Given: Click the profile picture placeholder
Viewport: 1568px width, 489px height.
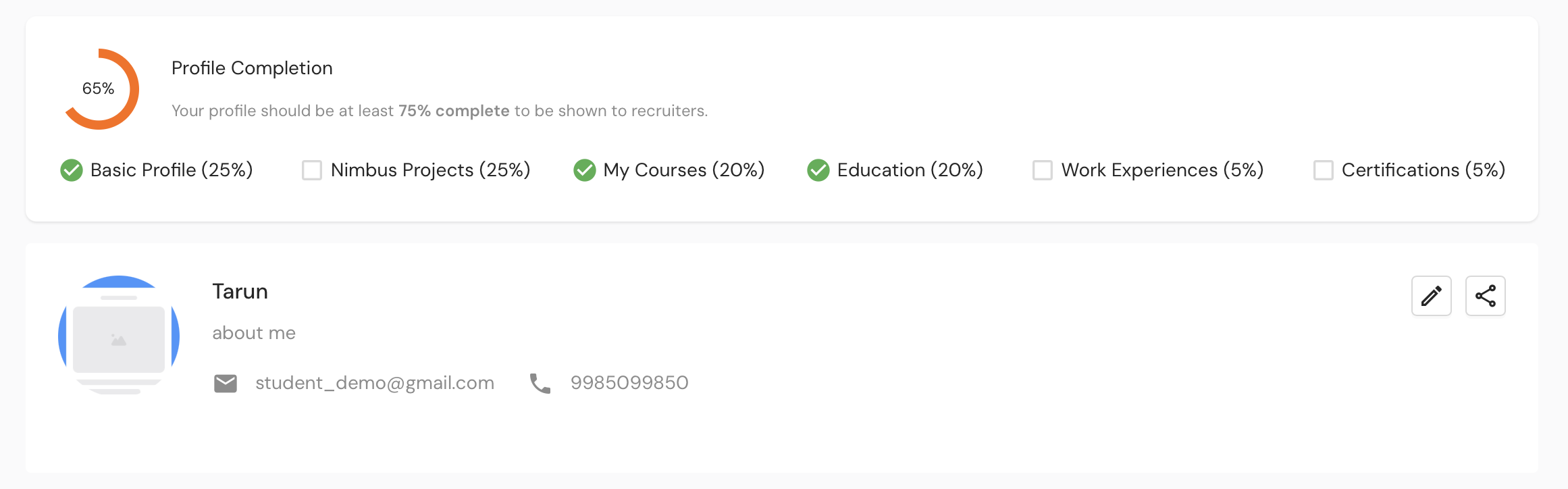Looking at the screenshot, I should [119, 336].
